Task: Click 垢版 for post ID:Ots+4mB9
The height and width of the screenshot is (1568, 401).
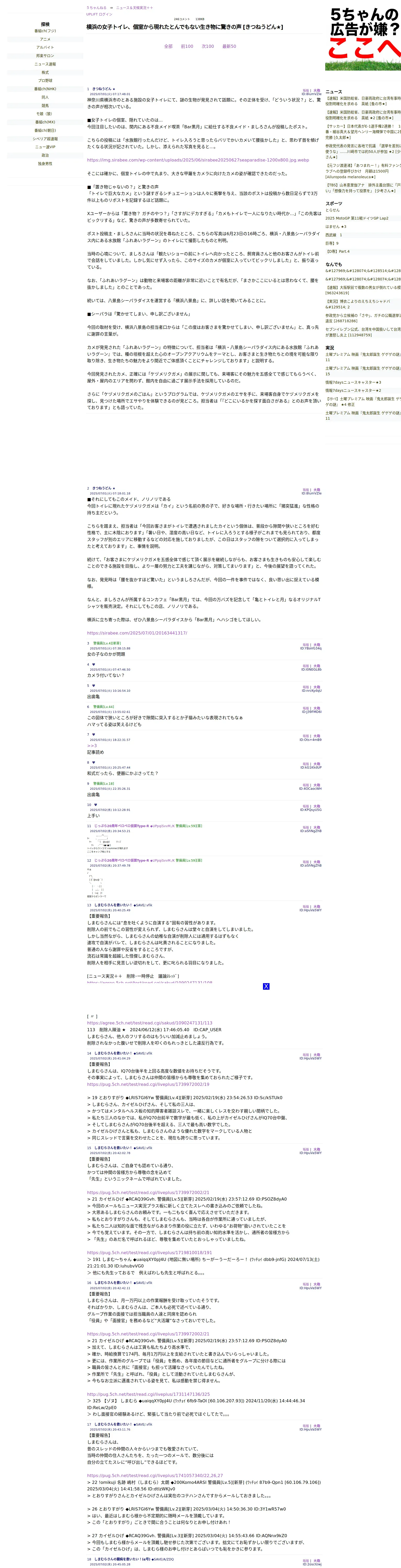Action: (x=306, y=736)
